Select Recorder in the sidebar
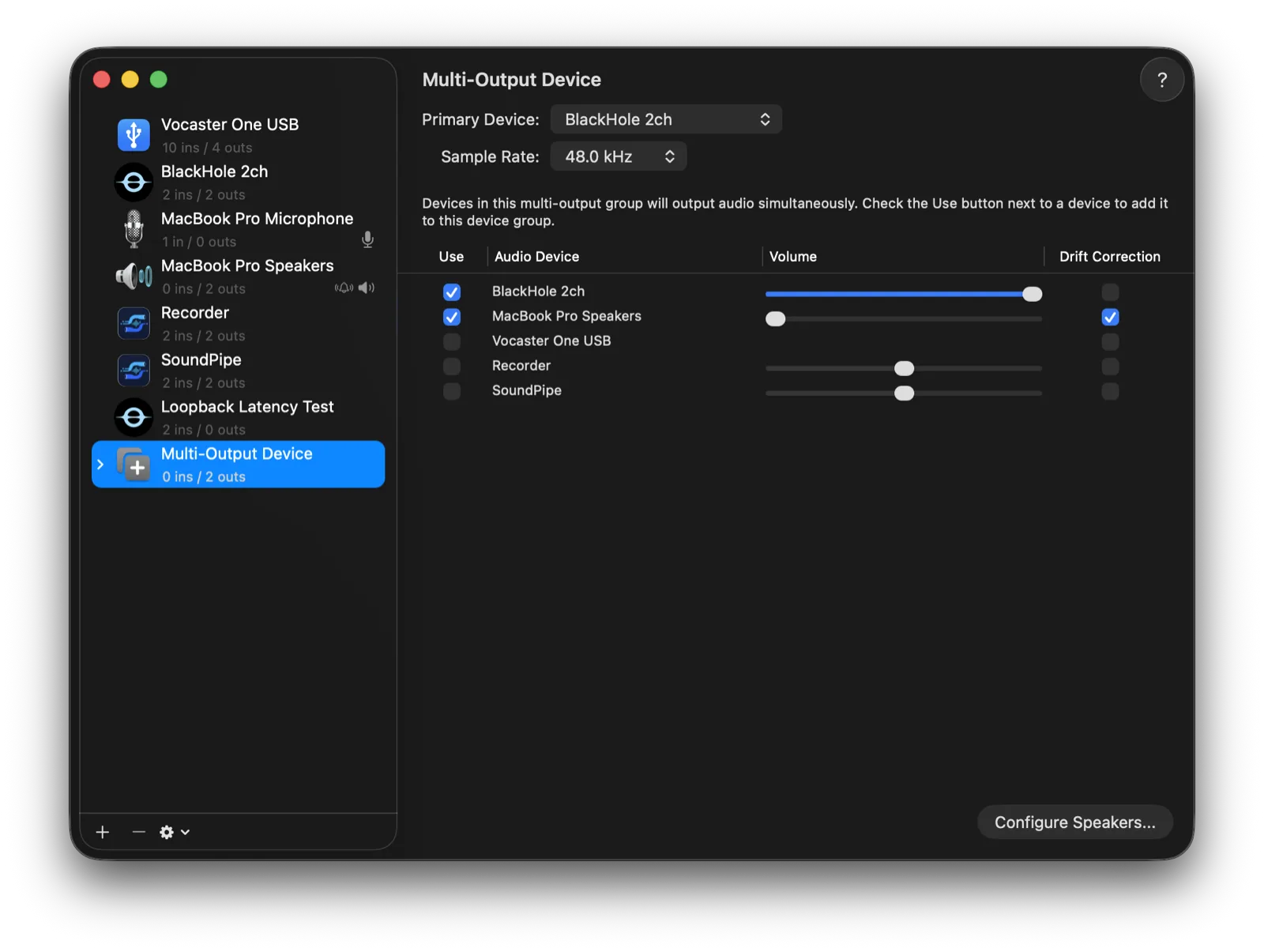Screen dimensions: 1264x952 [238, 323]
